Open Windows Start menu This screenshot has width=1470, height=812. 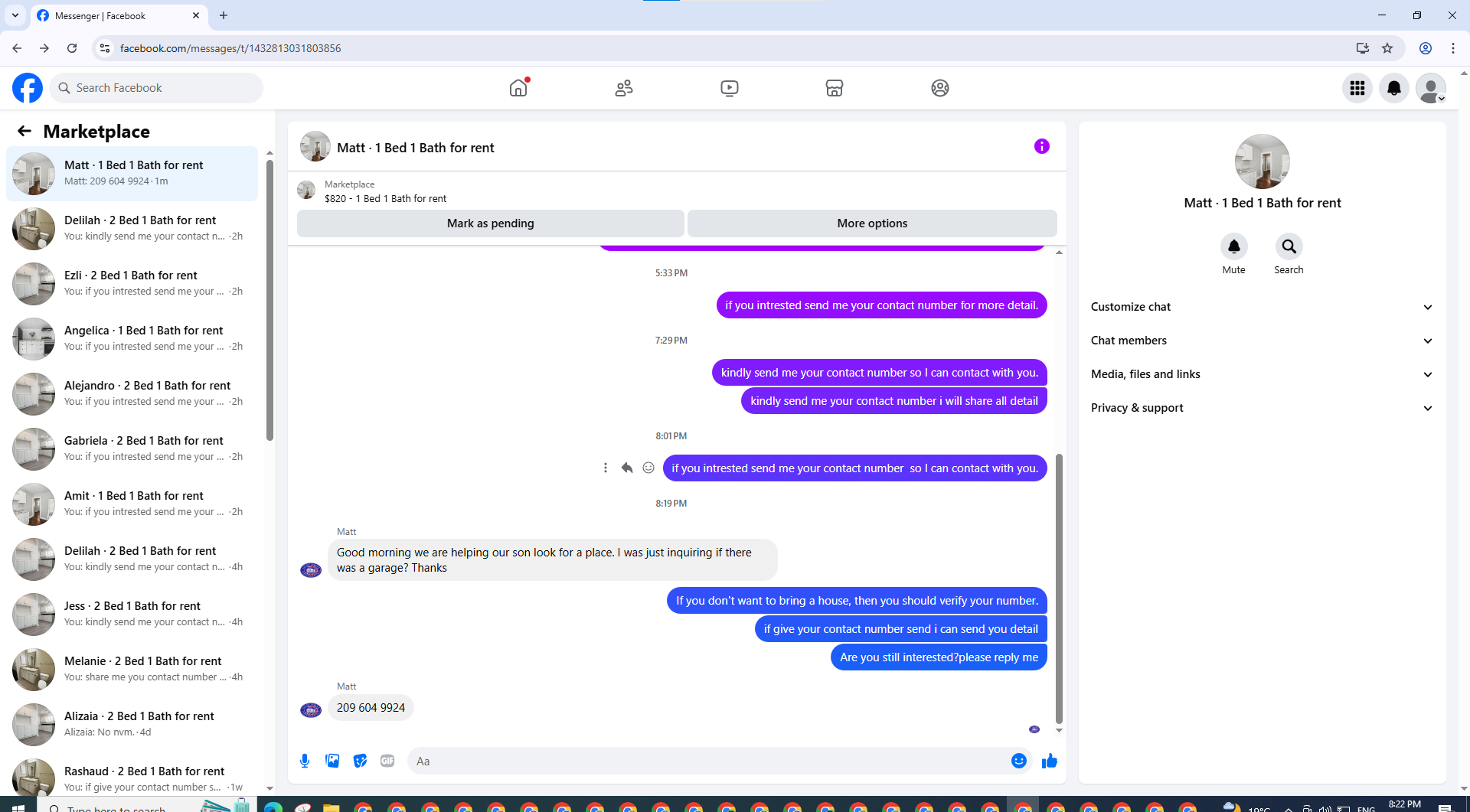(x=18, y=806)
